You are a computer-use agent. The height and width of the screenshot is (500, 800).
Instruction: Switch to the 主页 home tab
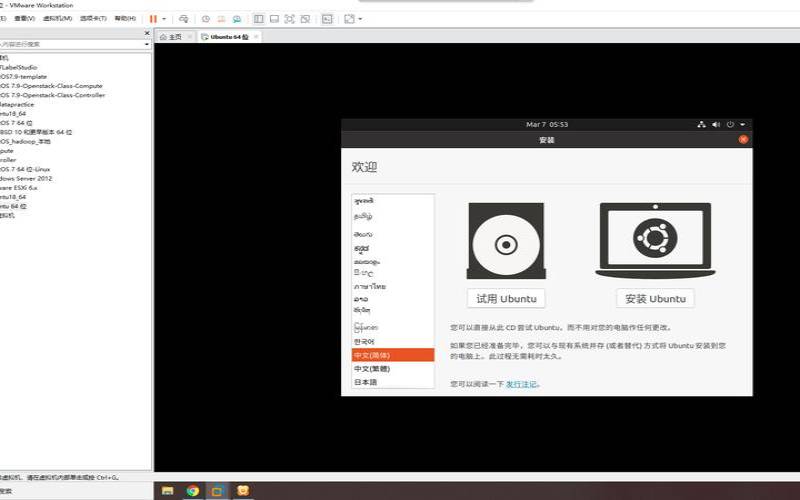(x=172, y=37)
